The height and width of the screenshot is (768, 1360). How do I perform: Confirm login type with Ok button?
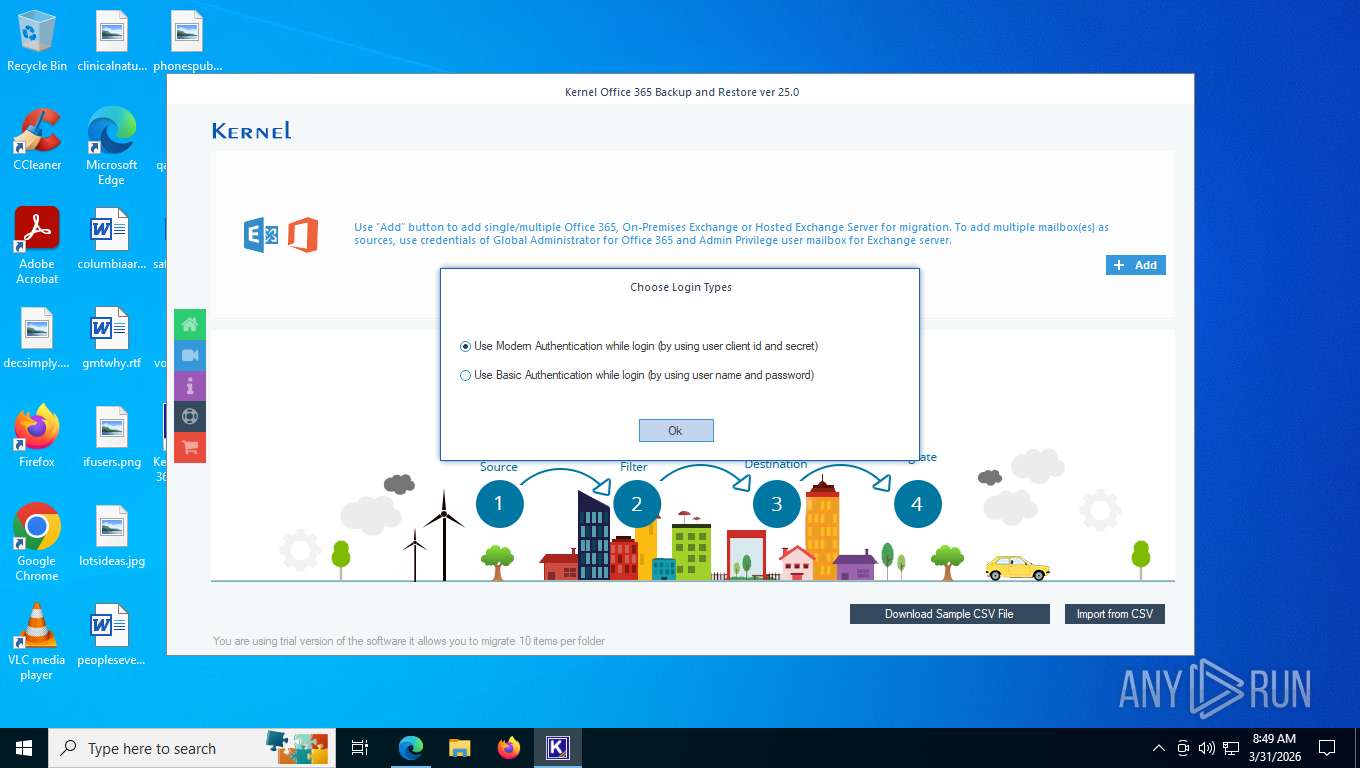[x=676, y=430]
